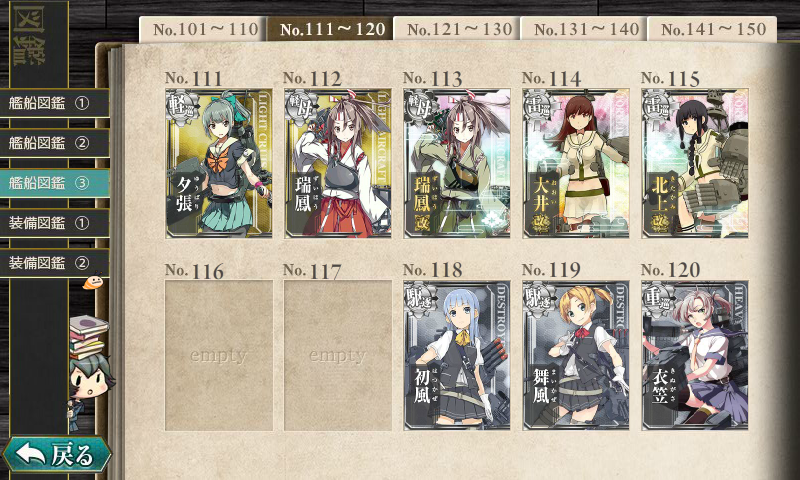Open 艦船図鑑 ② in sidebar
Screen dimensions: 800x480
54,143
